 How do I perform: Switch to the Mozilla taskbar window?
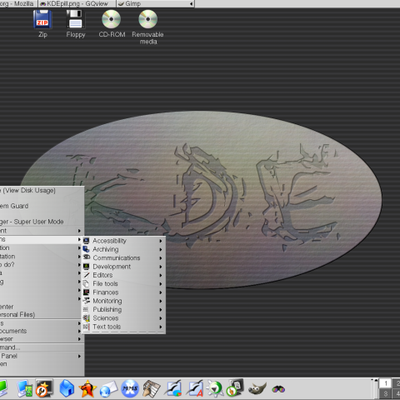pyautogui.click(x=19, y=4)
